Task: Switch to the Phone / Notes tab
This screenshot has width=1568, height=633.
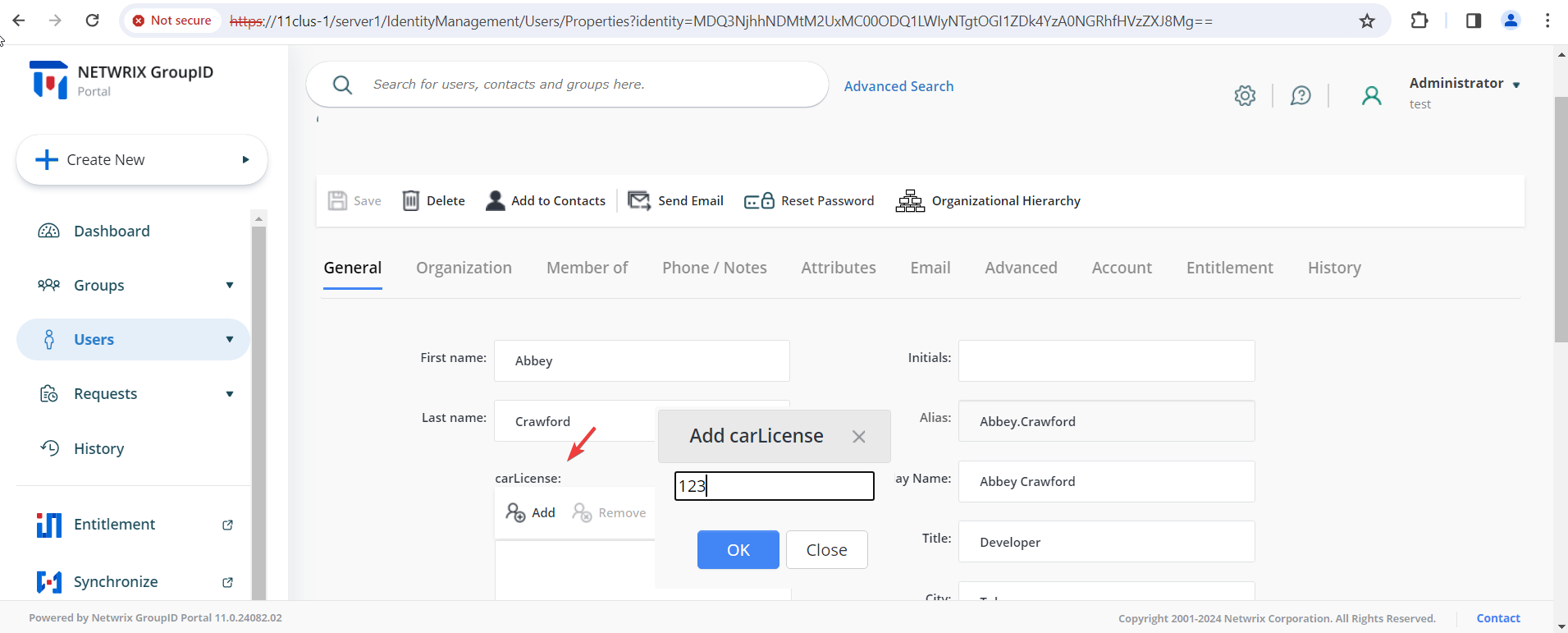Action: point(715,268)
